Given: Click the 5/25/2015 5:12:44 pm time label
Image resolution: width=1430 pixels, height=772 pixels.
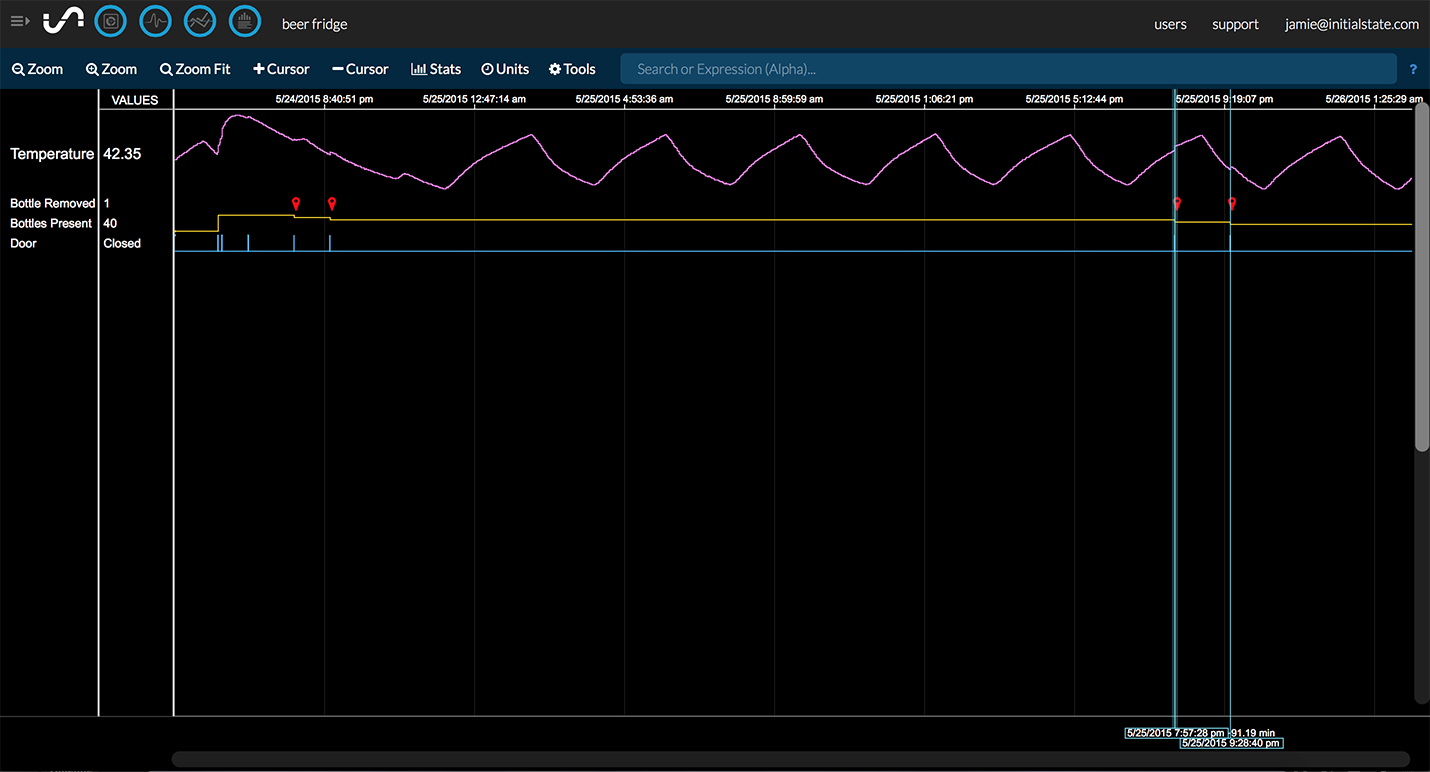Looking at the screenshot, I should [1075, 99].
